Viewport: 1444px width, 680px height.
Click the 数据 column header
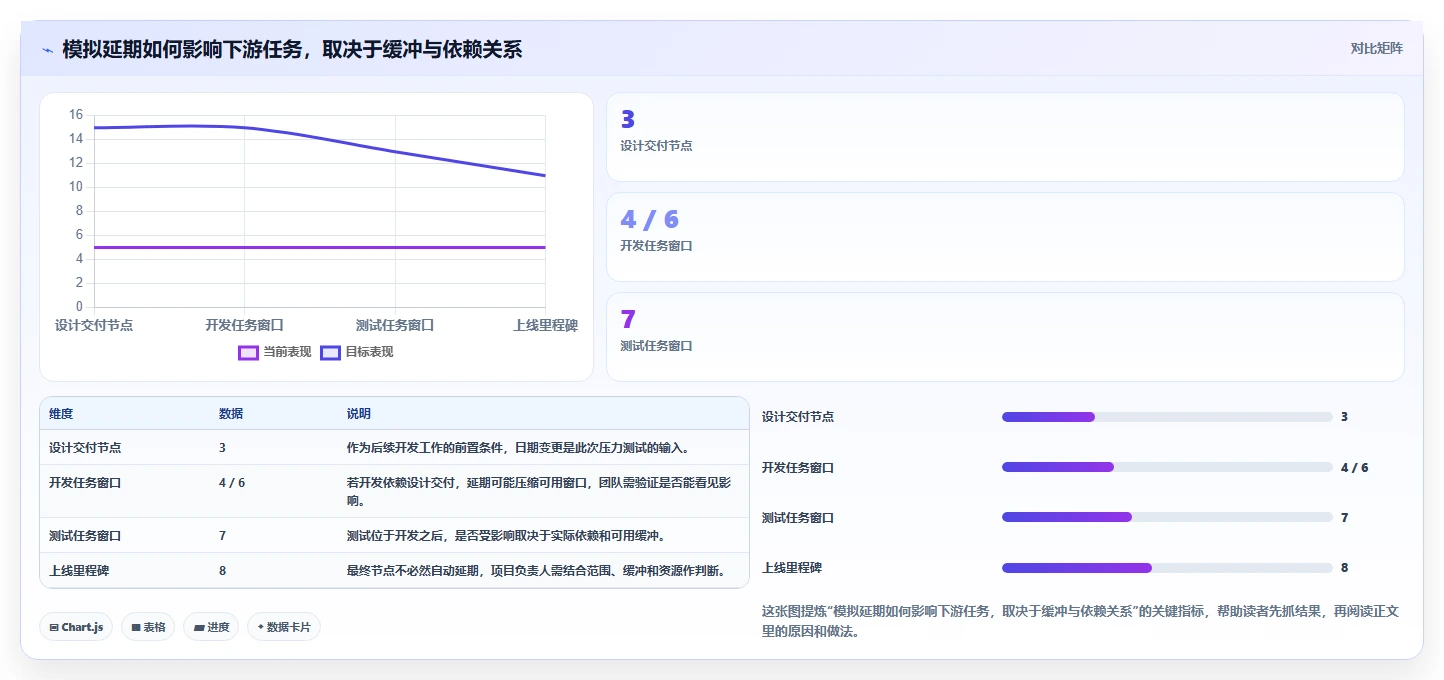(x=231, y=414)
